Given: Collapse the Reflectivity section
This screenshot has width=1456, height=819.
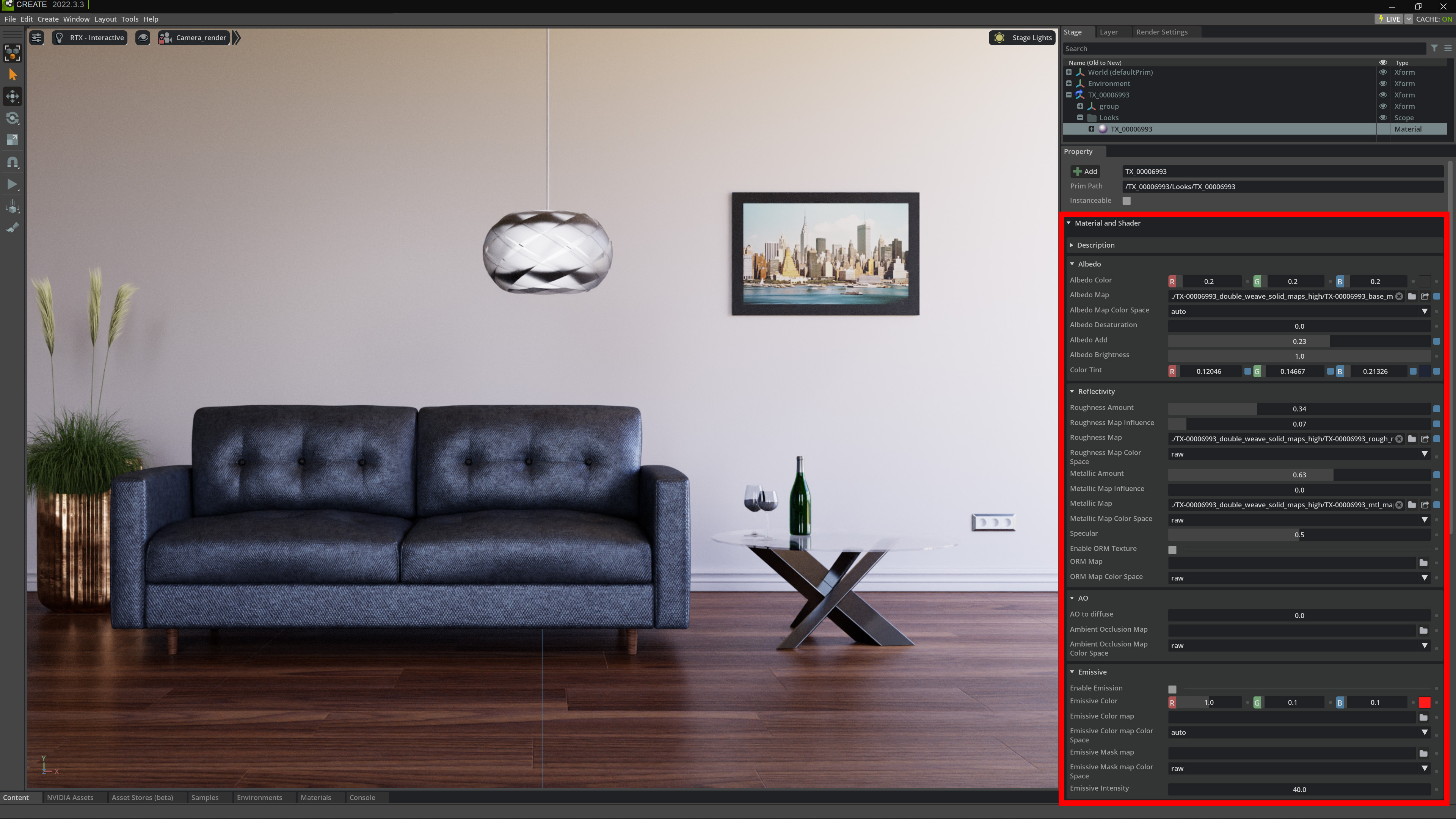Looking at the screenshot, I should tap(1072, 392).
